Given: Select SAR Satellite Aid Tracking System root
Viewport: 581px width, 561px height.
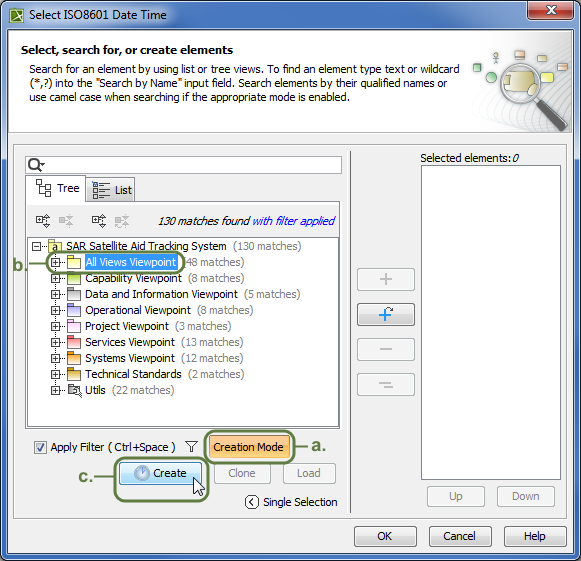Looking at the screenshot, I should pyautogui.click(x=146, y=246).
